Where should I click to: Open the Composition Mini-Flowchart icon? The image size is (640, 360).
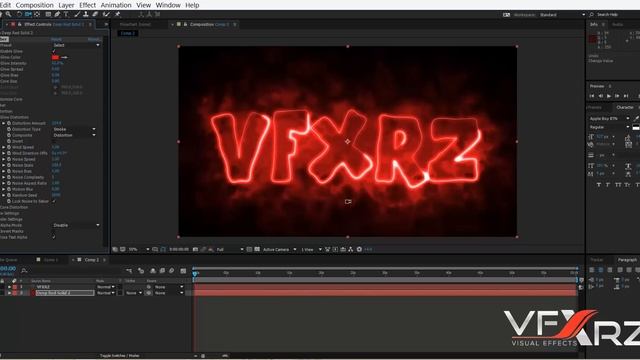(x=129, y=271)
